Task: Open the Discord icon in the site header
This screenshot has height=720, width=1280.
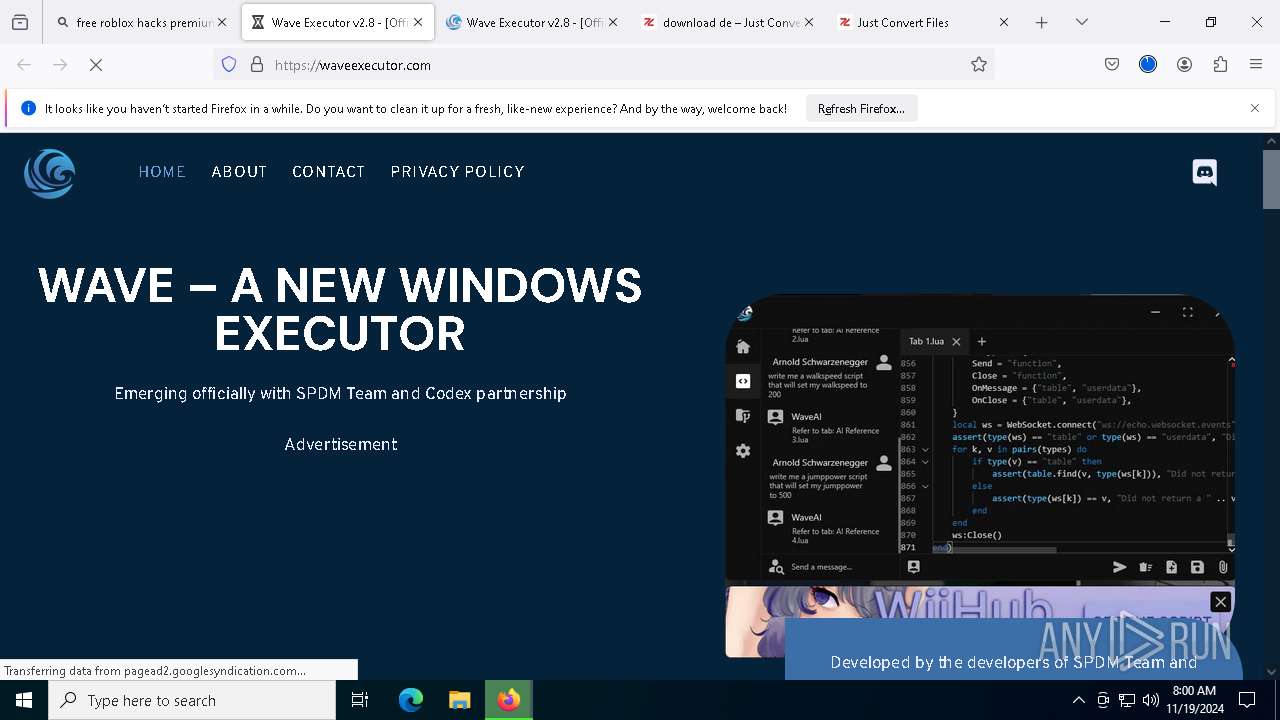Action: 1205,172
